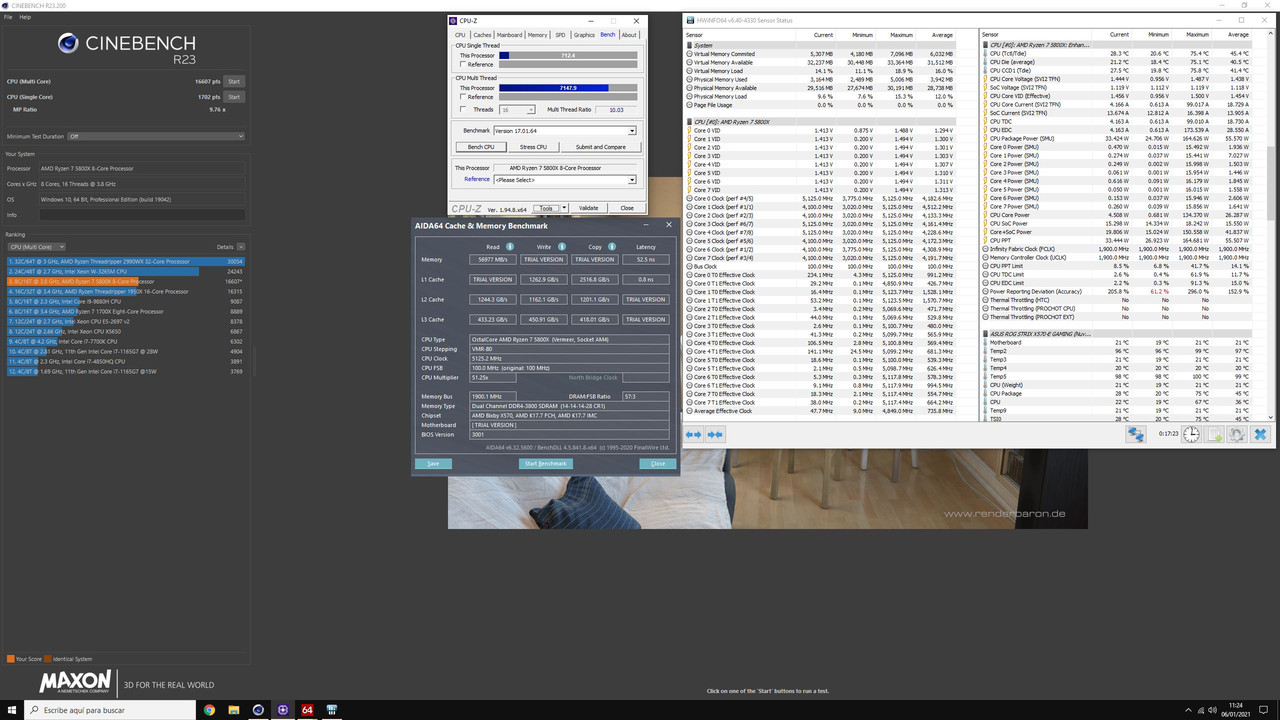
Task: Click the Info input field in Cinebench
Action: coord(142,214)
